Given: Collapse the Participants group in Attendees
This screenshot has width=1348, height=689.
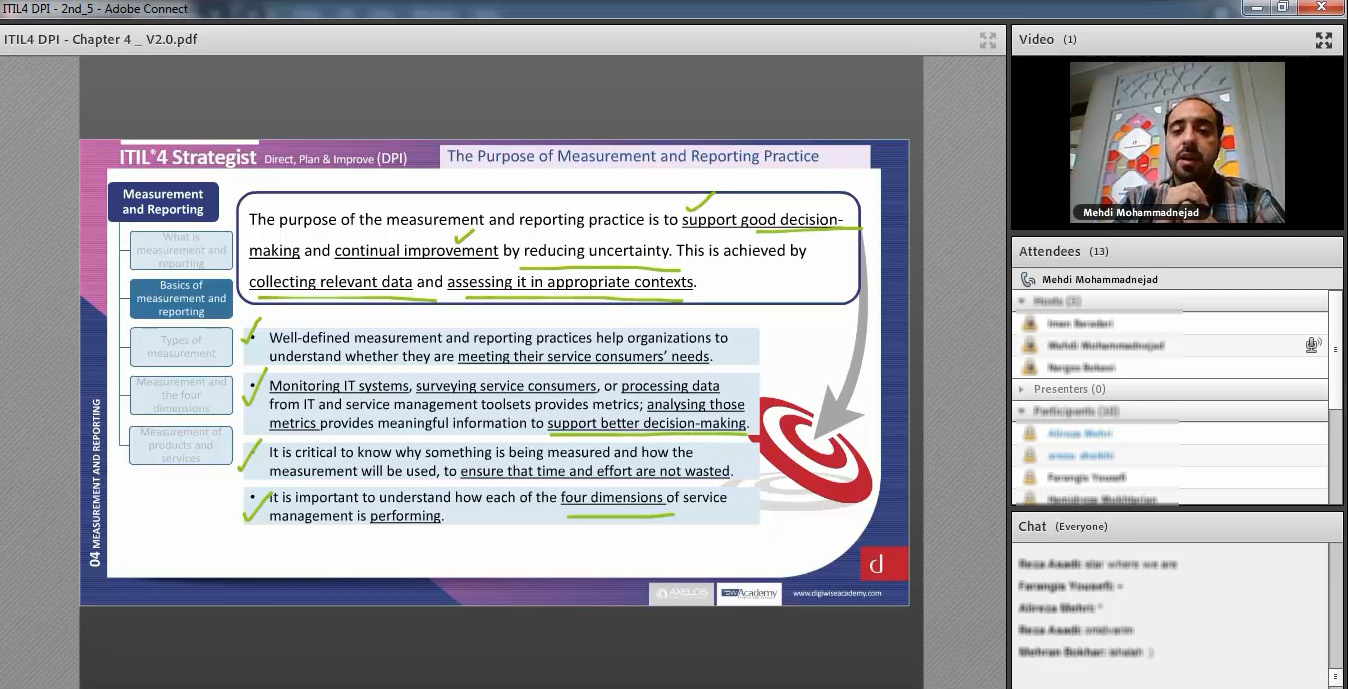Looking at the screenshot, I should tap(1021, 411).
